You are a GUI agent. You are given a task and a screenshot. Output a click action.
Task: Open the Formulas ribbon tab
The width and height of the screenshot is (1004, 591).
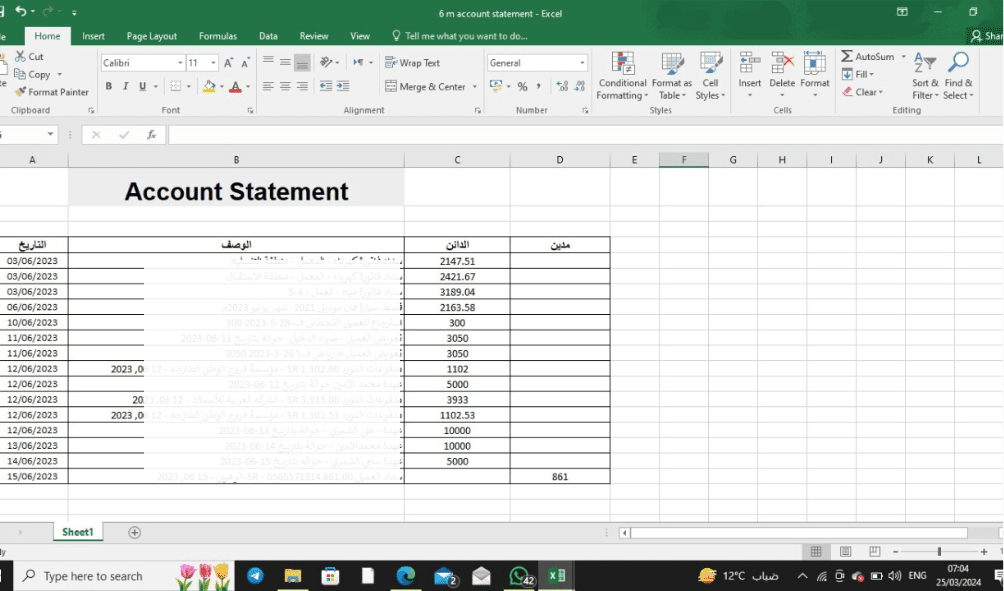click(218, 36)
